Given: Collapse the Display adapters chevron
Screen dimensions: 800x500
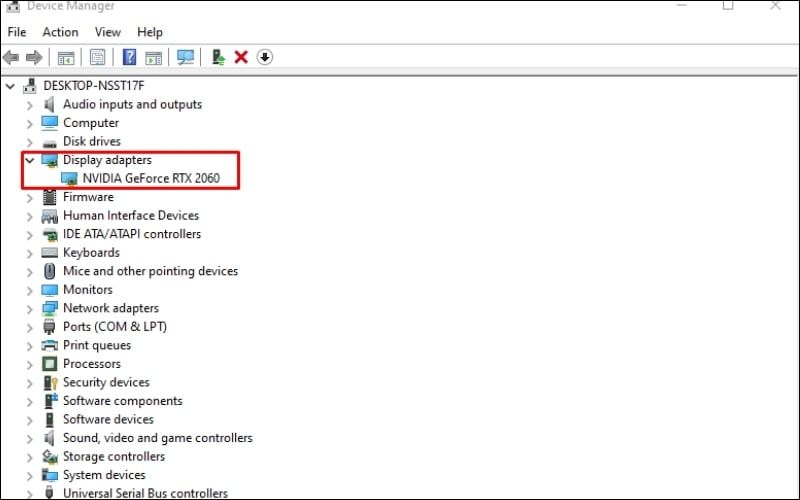Looking at the screenshot, I should tap(30, 161).
